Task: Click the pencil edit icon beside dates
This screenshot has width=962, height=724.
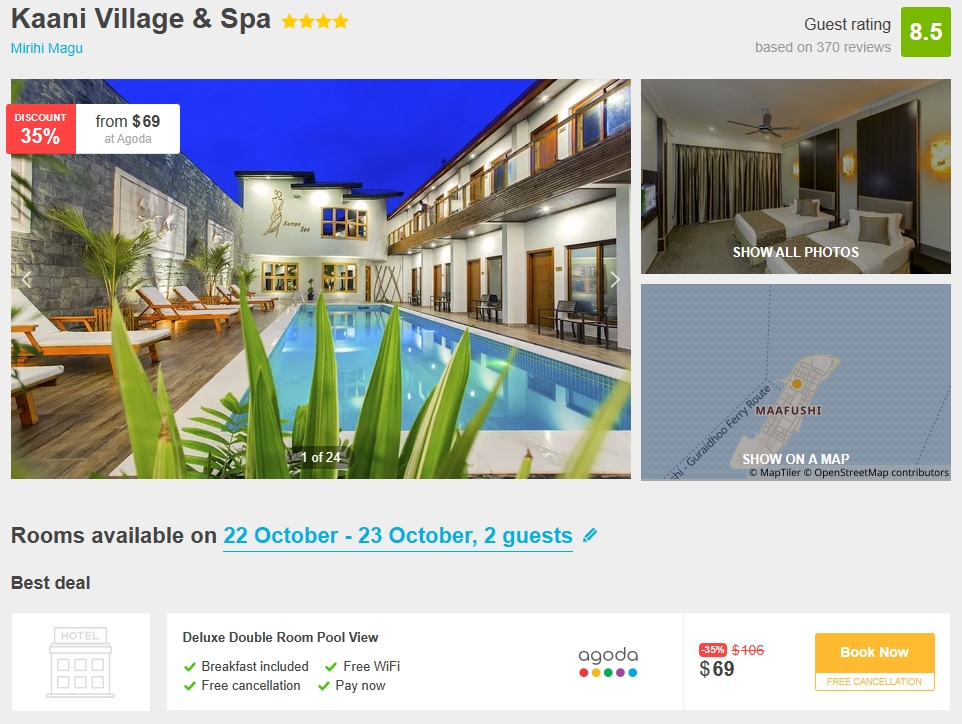Action: (590, 535)
